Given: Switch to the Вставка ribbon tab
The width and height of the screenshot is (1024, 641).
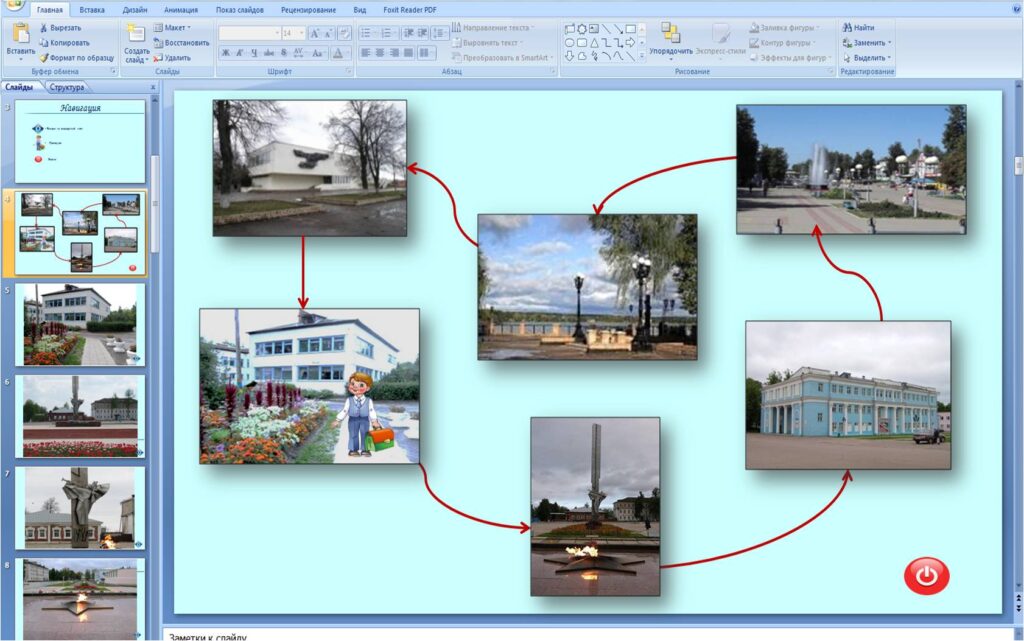Looking at the screenshot, I should pos(91,9).
